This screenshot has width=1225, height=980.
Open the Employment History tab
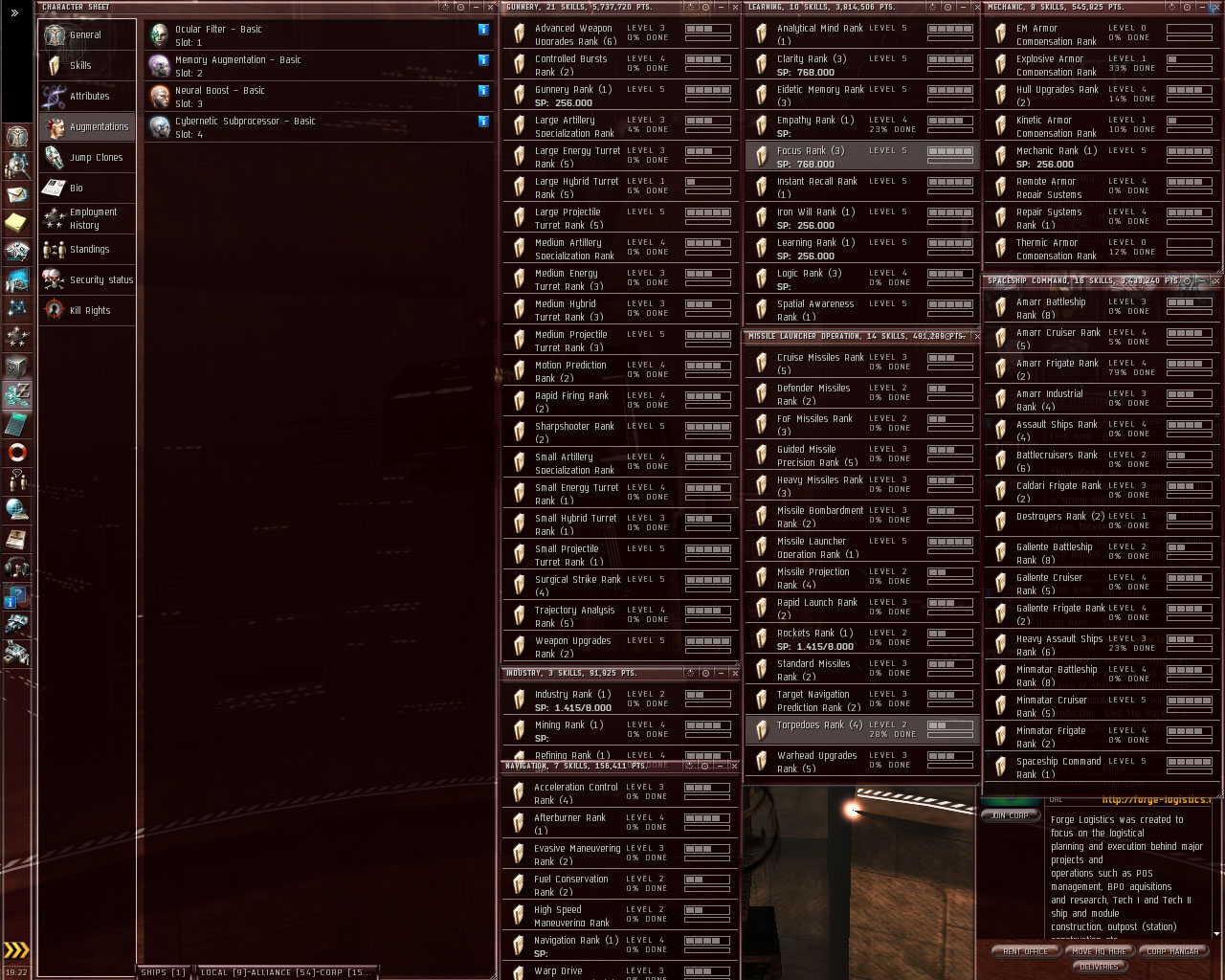coord(87,219)
